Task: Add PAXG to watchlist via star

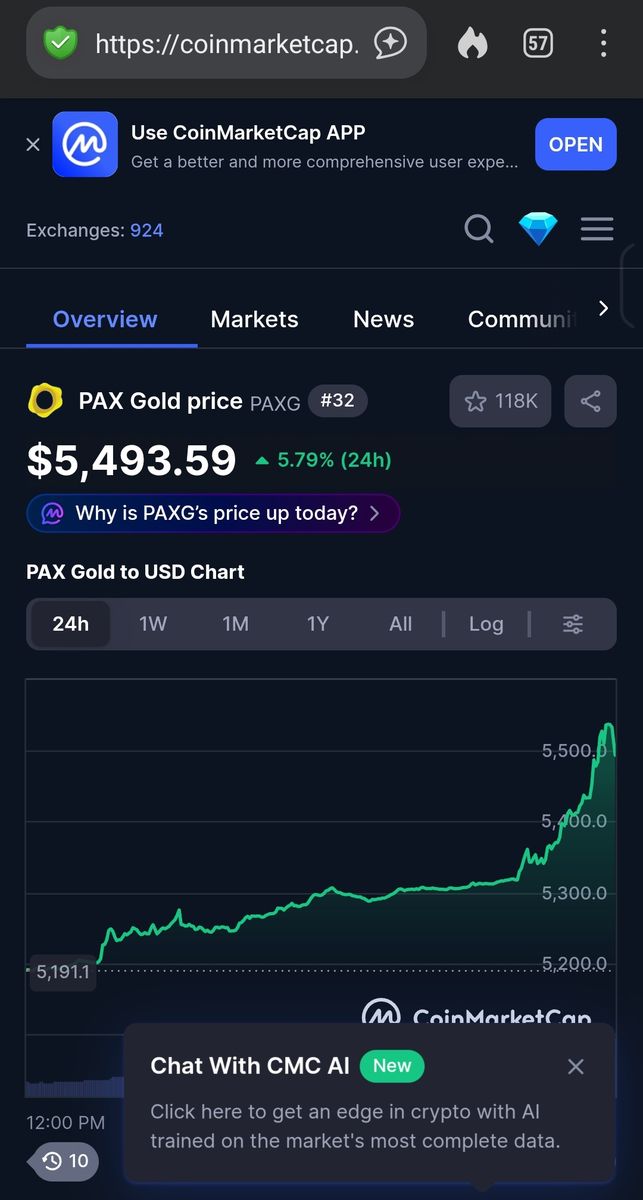Action: coord(500,401)
